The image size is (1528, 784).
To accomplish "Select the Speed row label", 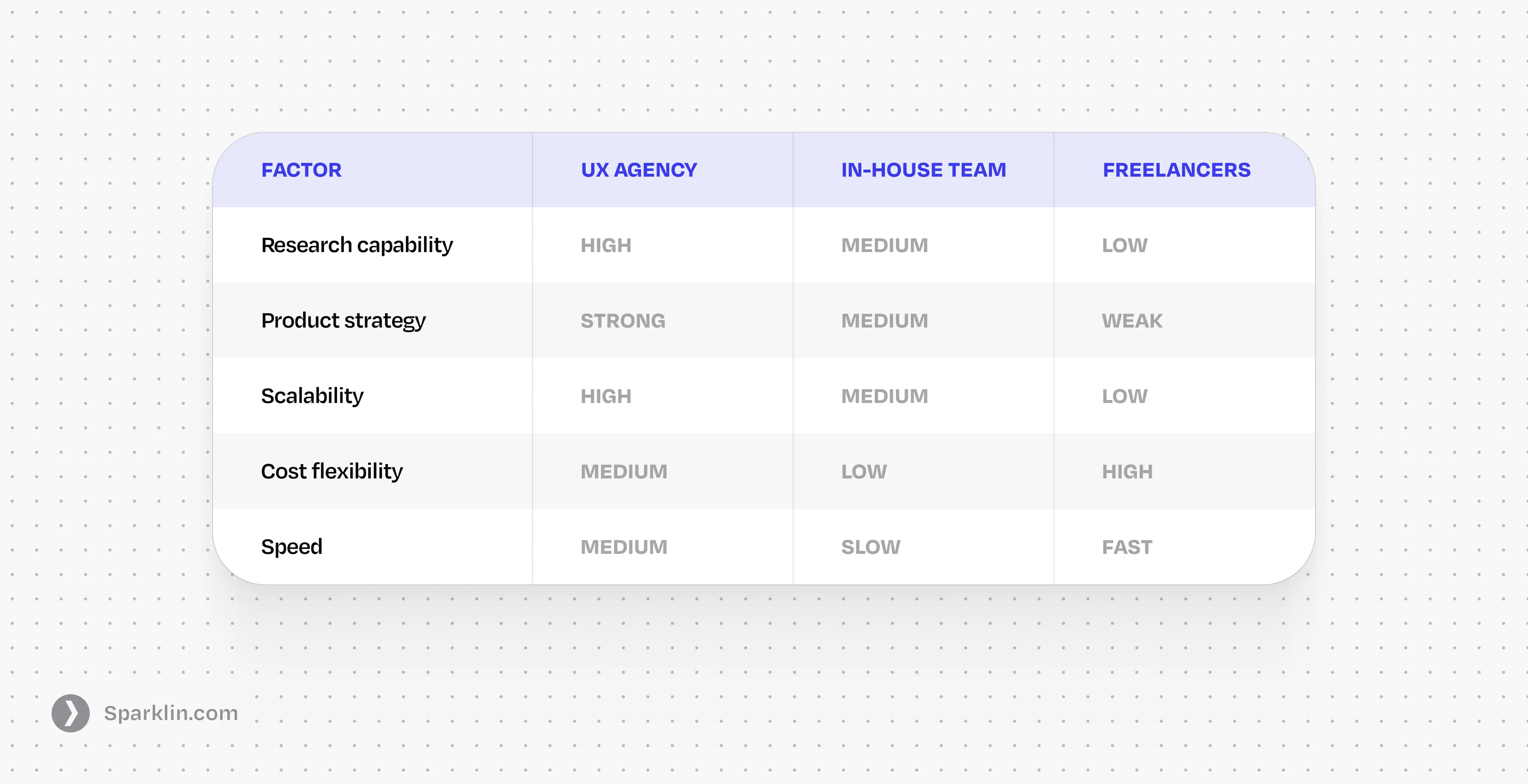I will [x=292, y=547].
